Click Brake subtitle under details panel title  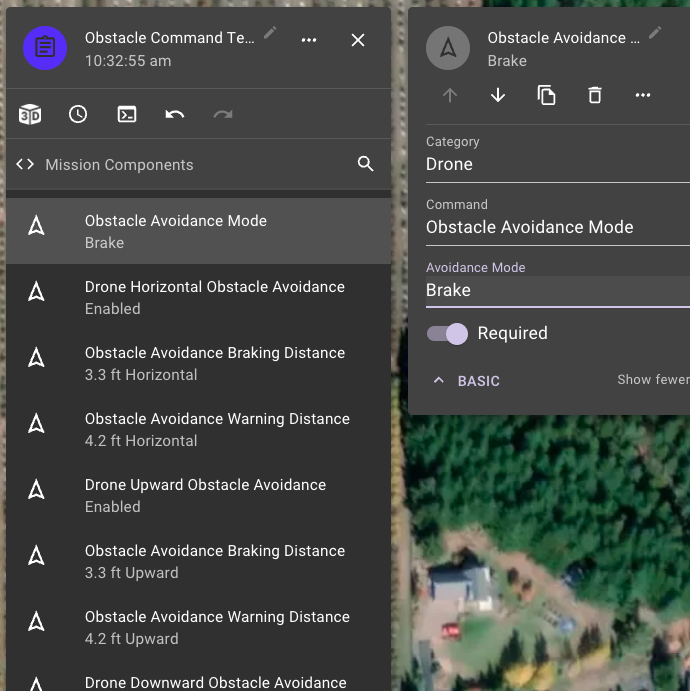(x=507, y=61)
